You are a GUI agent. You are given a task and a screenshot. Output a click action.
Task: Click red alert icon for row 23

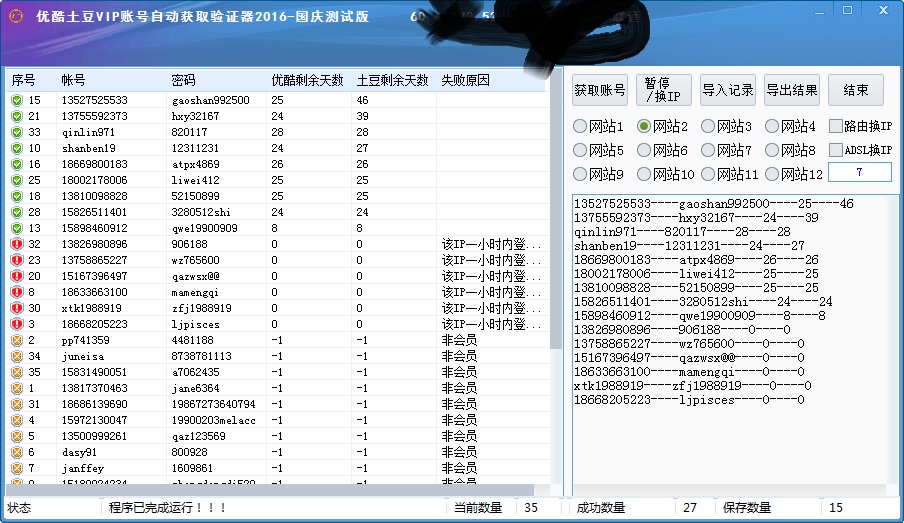(x=17, y=261)
